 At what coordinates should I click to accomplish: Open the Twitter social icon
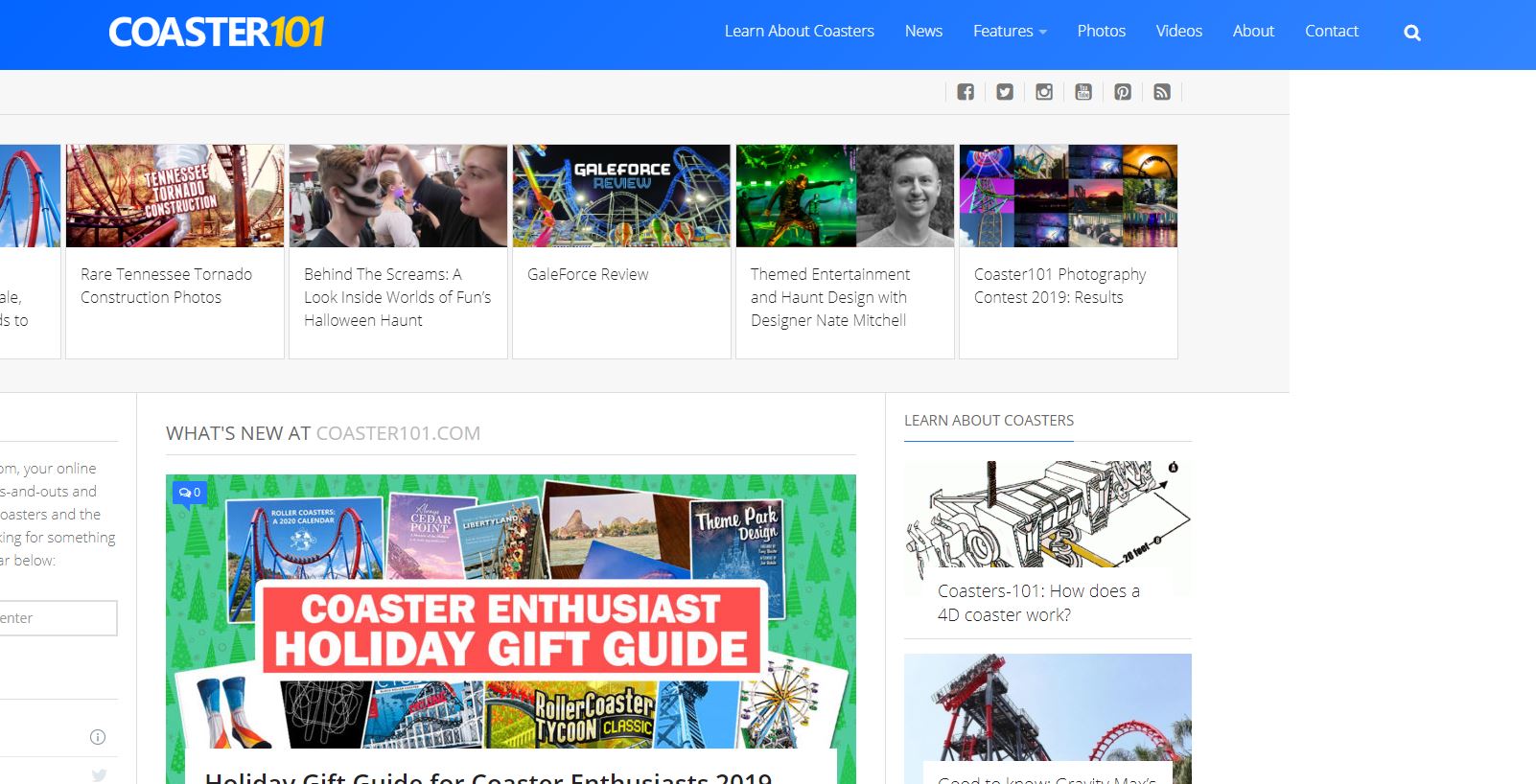pyautogui.click(x=1005, y=92)
